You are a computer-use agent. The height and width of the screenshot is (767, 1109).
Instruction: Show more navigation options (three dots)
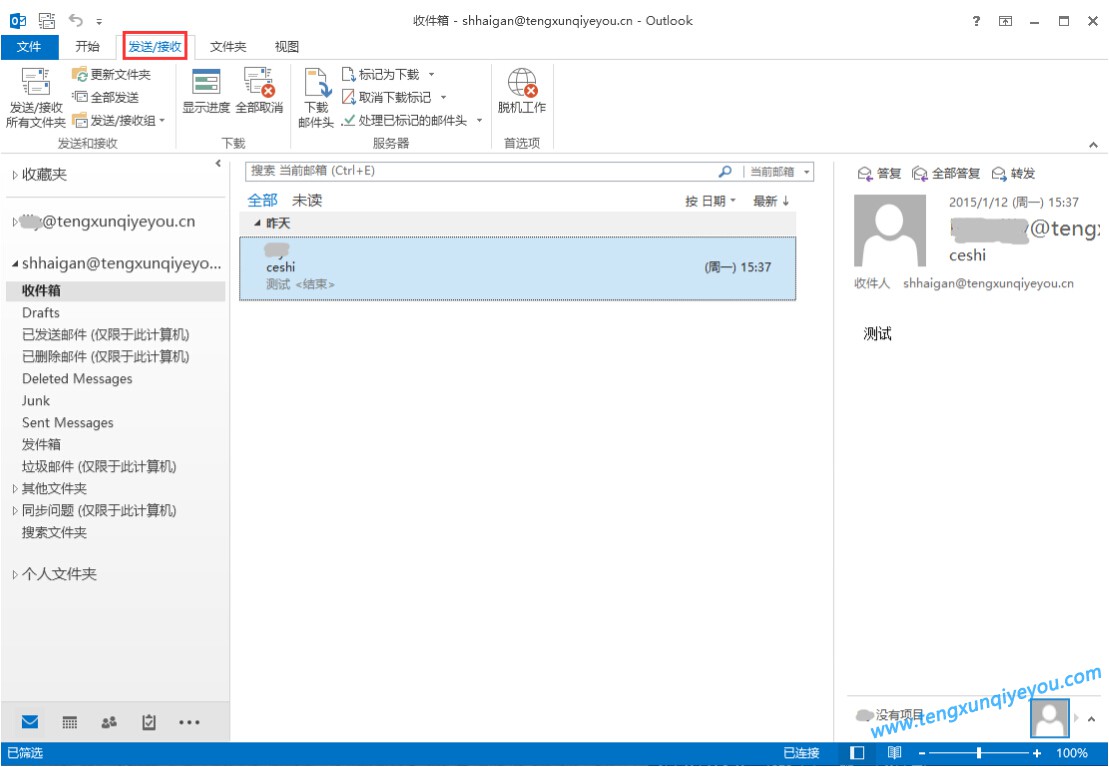click(x=189, y=722)
